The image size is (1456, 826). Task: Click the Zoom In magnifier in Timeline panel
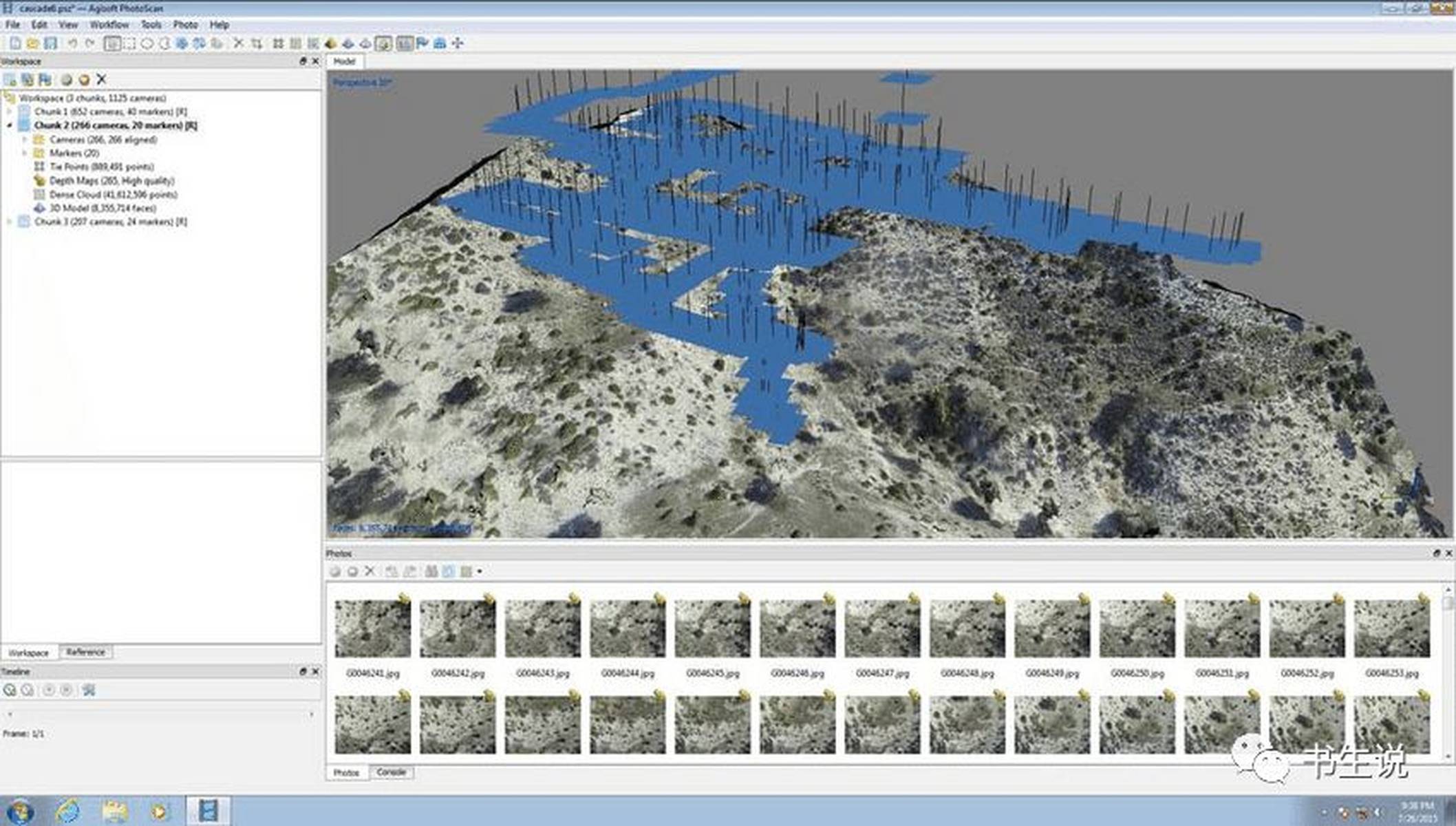click(x=9, y=690)
